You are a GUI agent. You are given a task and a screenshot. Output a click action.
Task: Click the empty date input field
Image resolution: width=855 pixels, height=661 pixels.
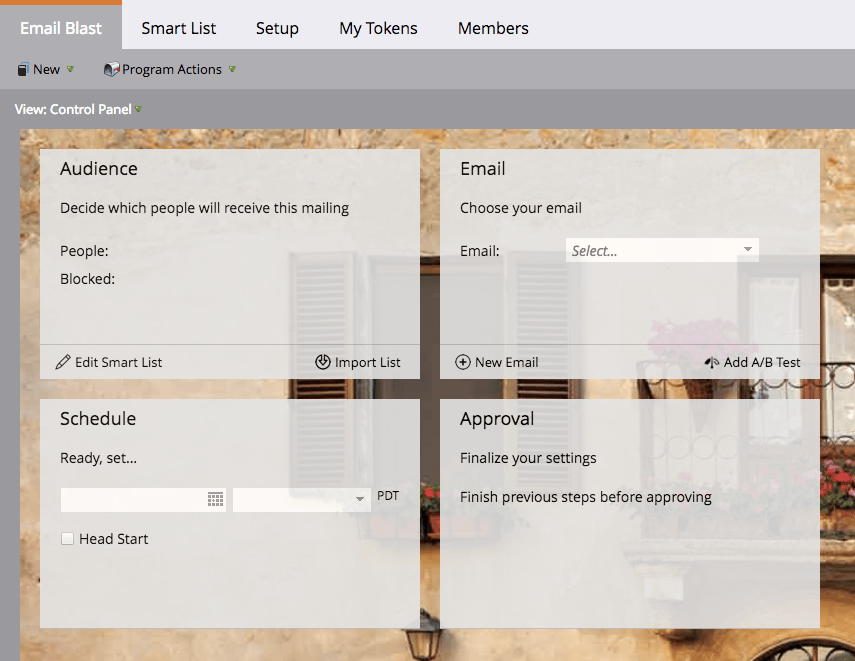[130, 499]
